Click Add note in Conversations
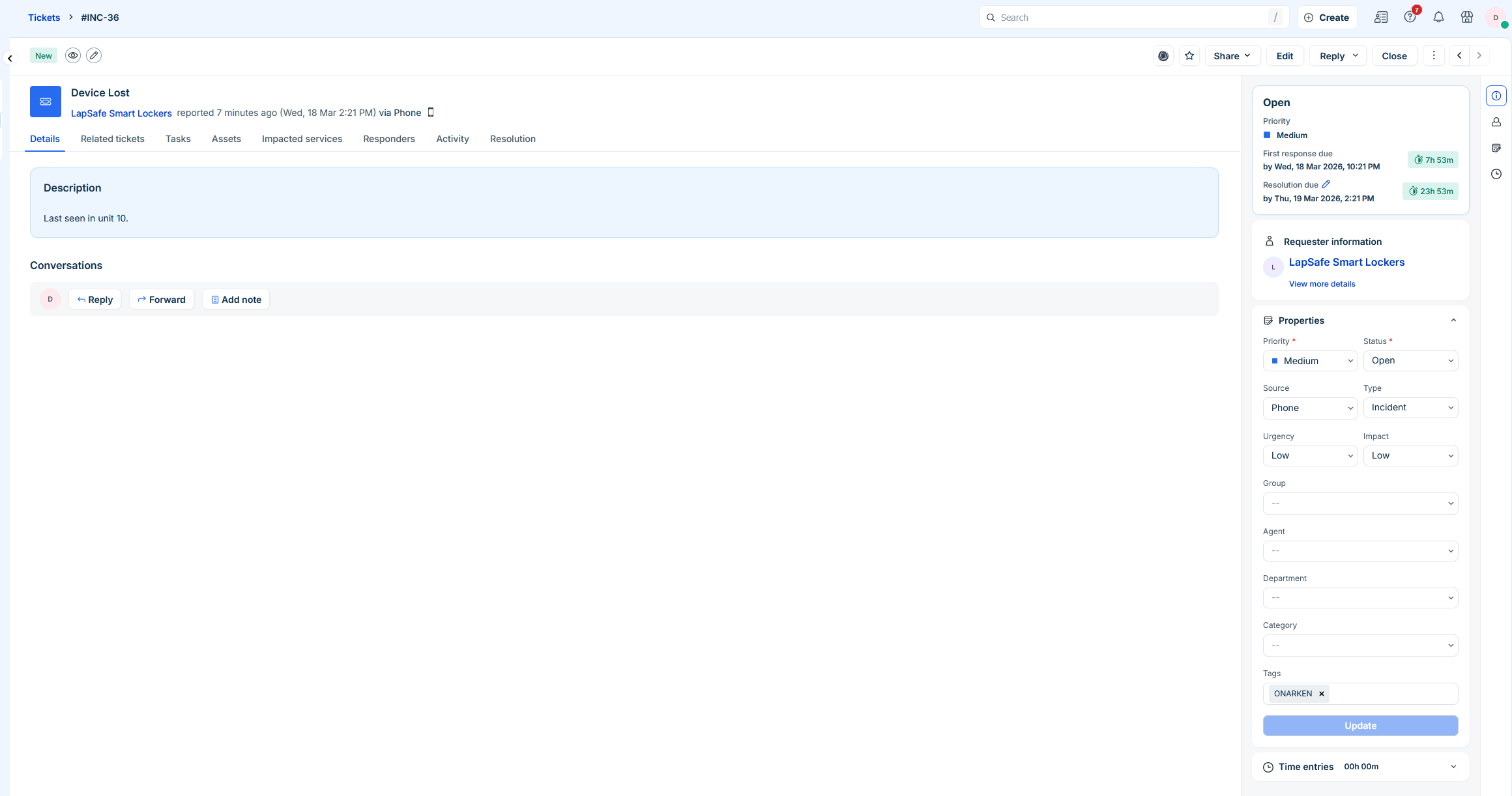The height and width of the screenshot is (796, 1512). pyautogui.click(x=236, y=300)
